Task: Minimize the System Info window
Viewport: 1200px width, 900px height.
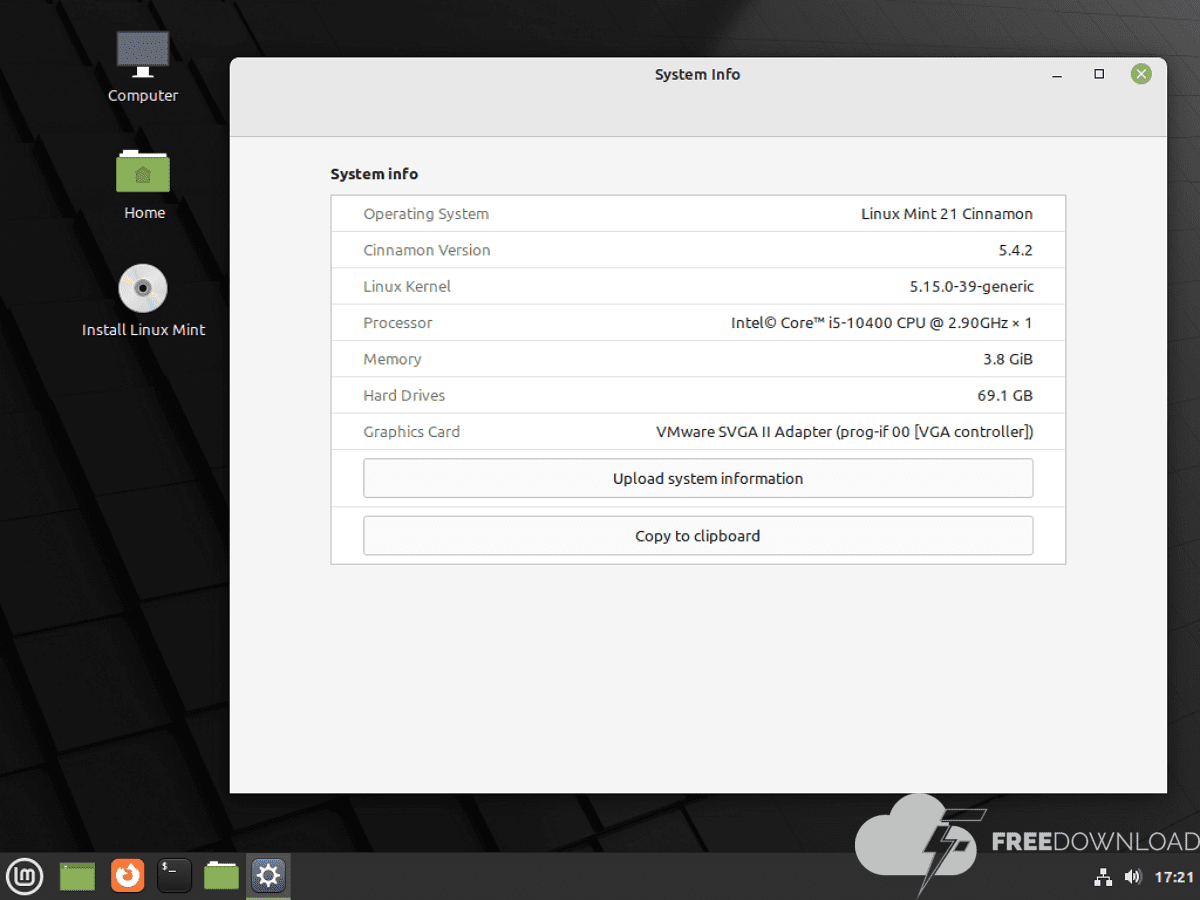Action: coord(1057,74)
